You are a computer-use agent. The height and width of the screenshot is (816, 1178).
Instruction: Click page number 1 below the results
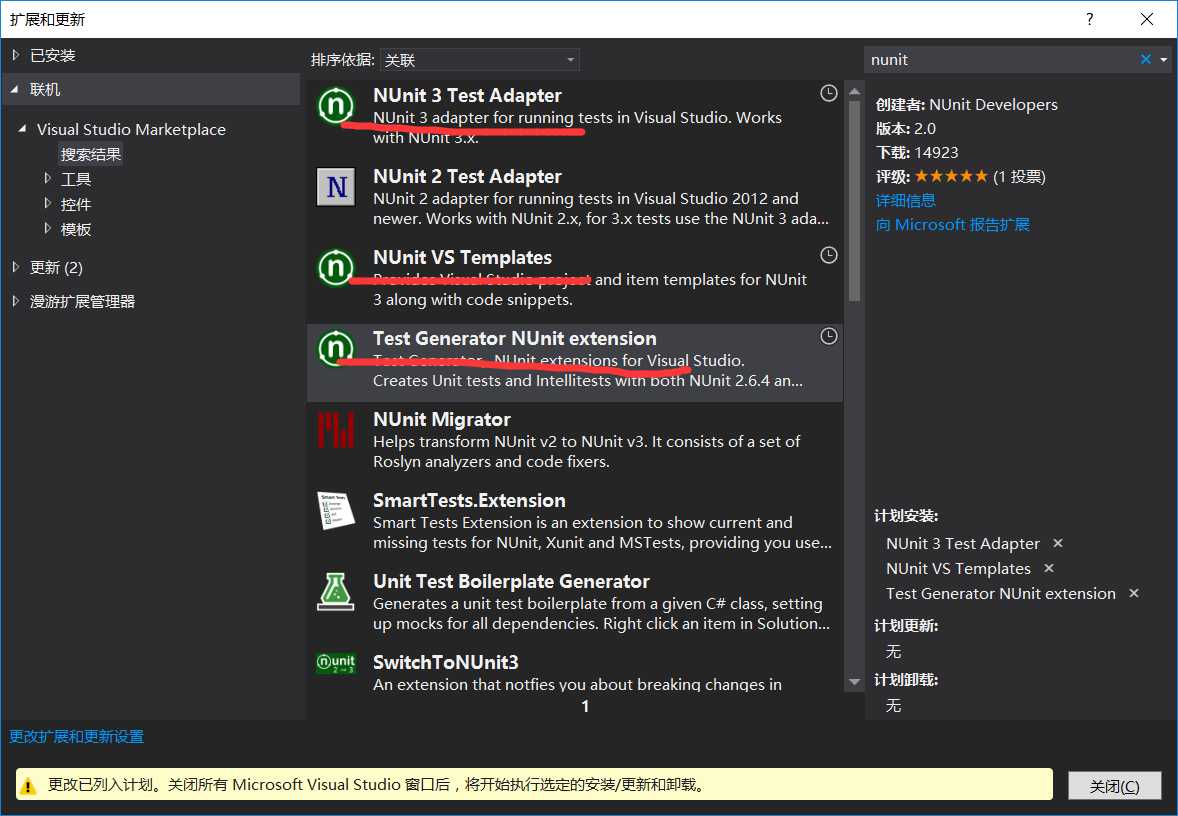(585, 706)
